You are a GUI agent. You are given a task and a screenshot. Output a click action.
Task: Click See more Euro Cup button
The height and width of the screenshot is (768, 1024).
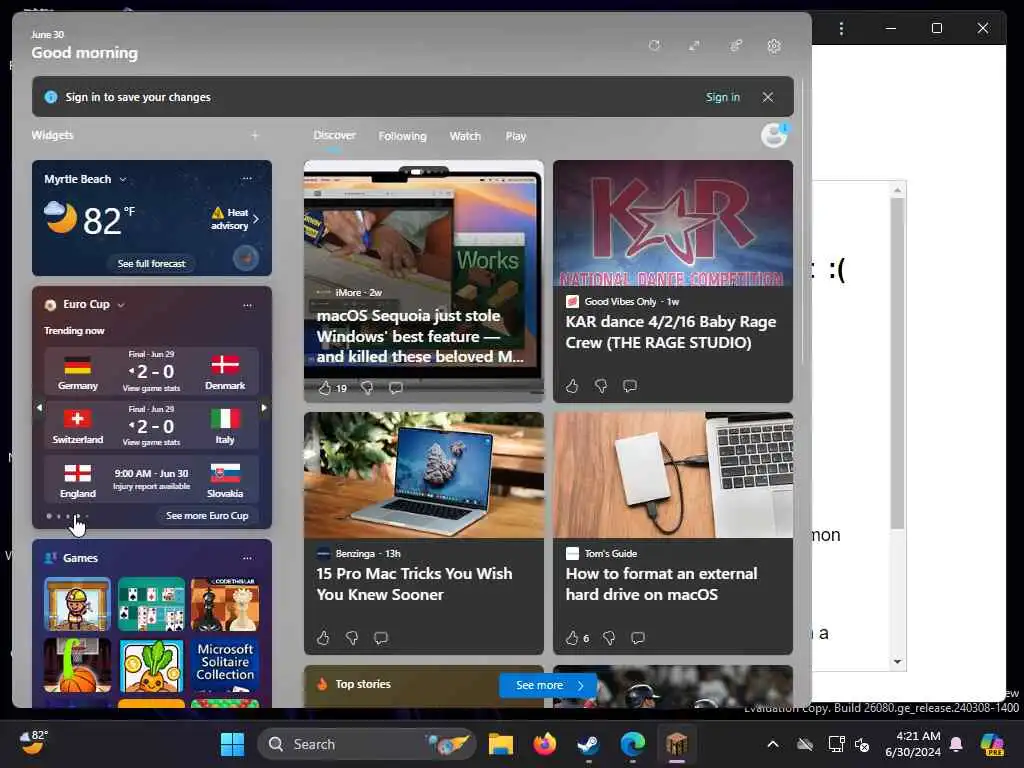[x=207, y=515]
